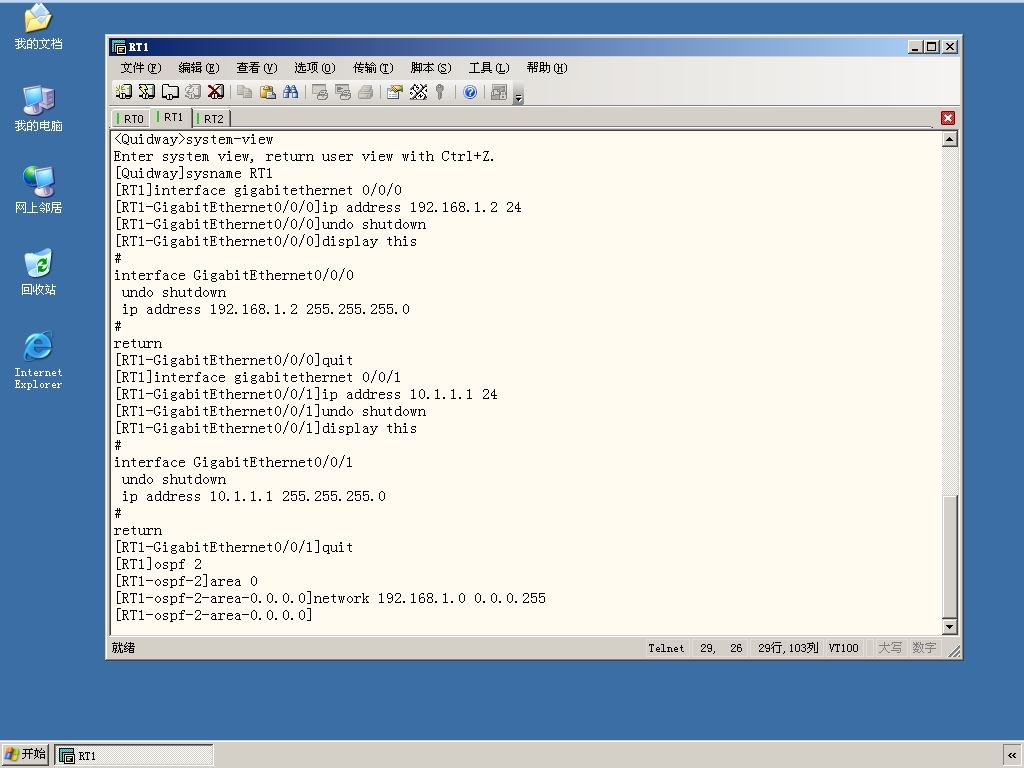Click the VT100 status bar entry
This screenshot has height=768, width=1024.
(843, 648)
